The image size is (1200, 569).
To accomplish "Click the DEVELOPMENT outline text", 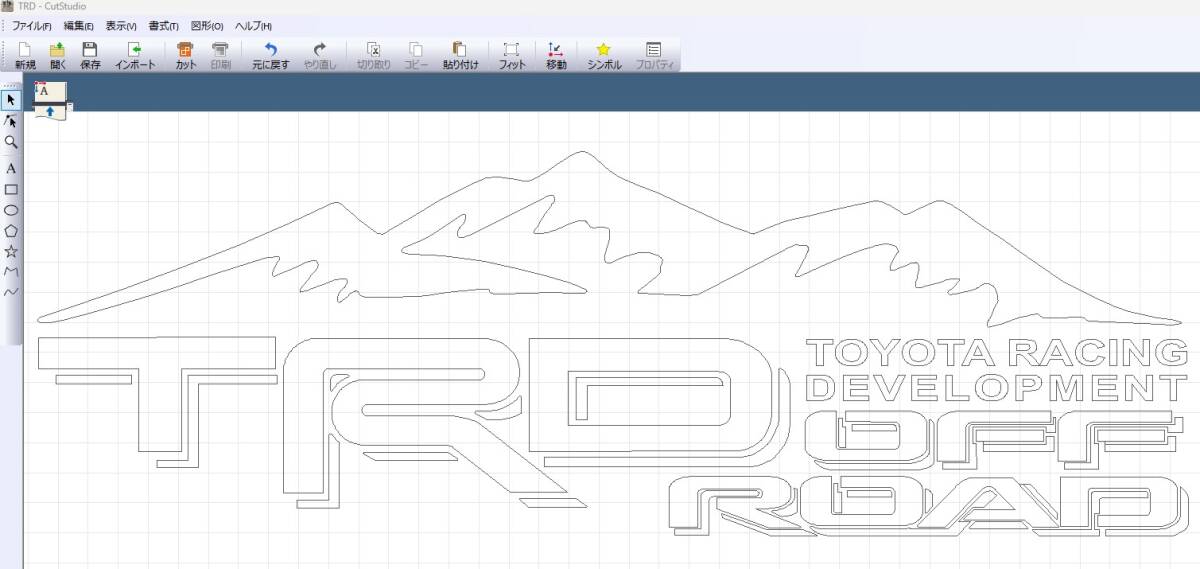I will coord(996,388).
